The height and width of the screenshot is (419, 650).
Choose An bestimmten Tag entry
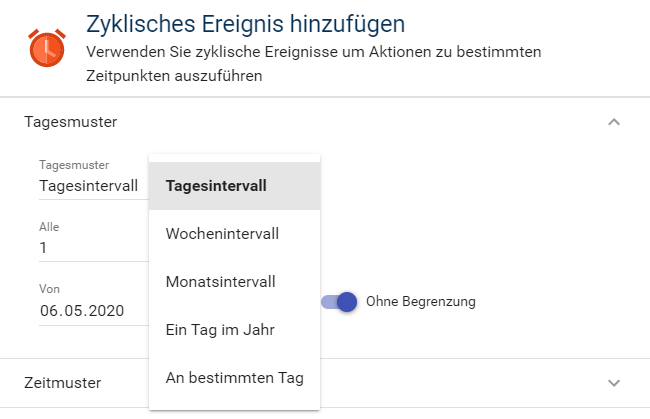pos(234,378)
